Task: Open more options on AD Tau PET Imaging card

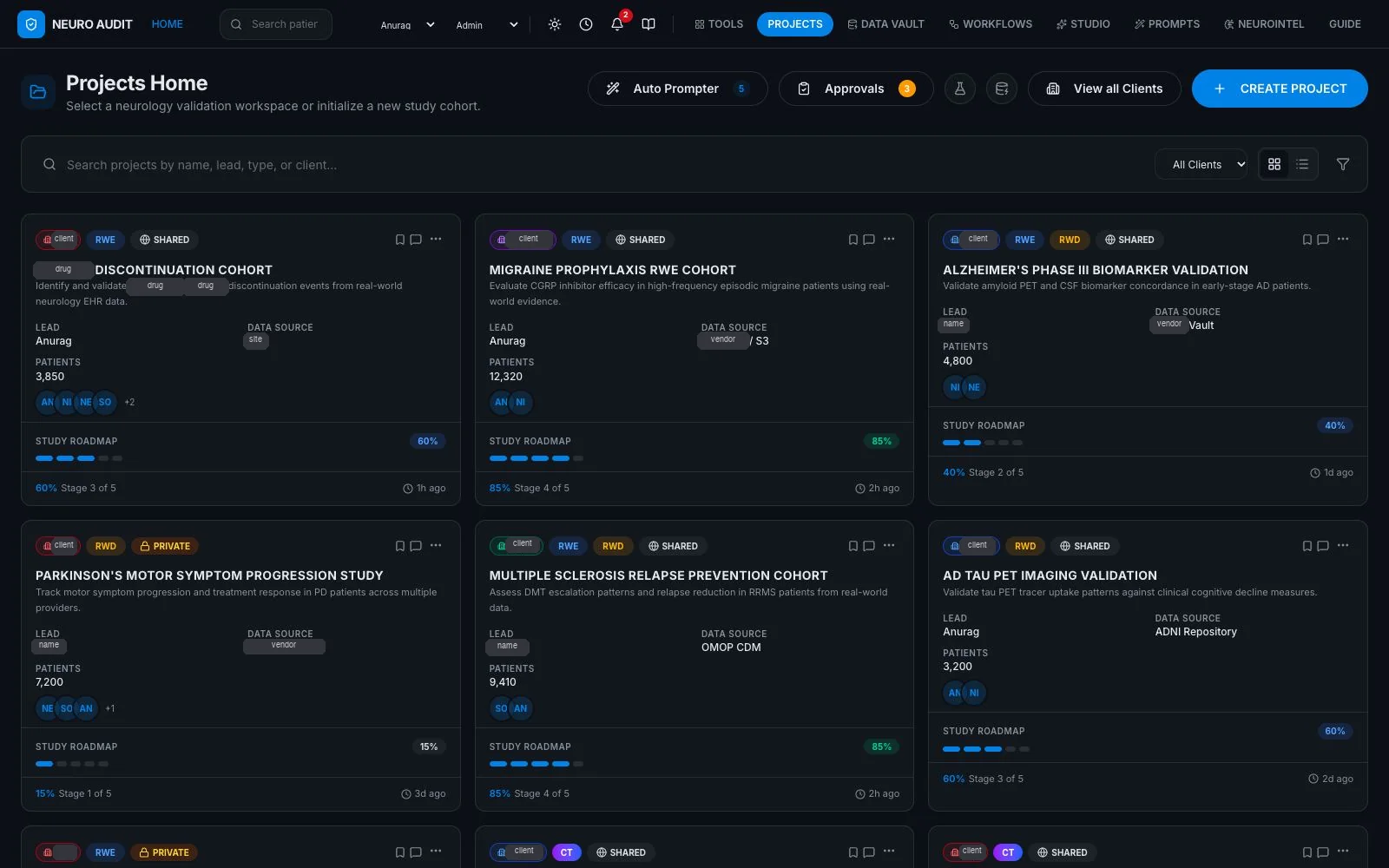Action: point(1343,545)
